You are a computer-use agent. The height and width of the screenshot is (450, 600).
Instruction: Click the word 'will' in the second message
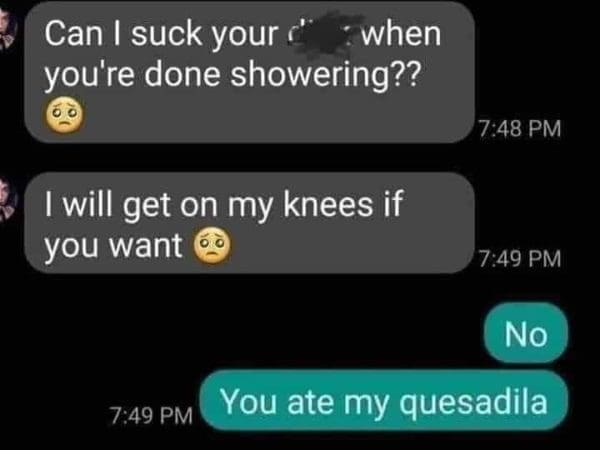coord(88,204)
